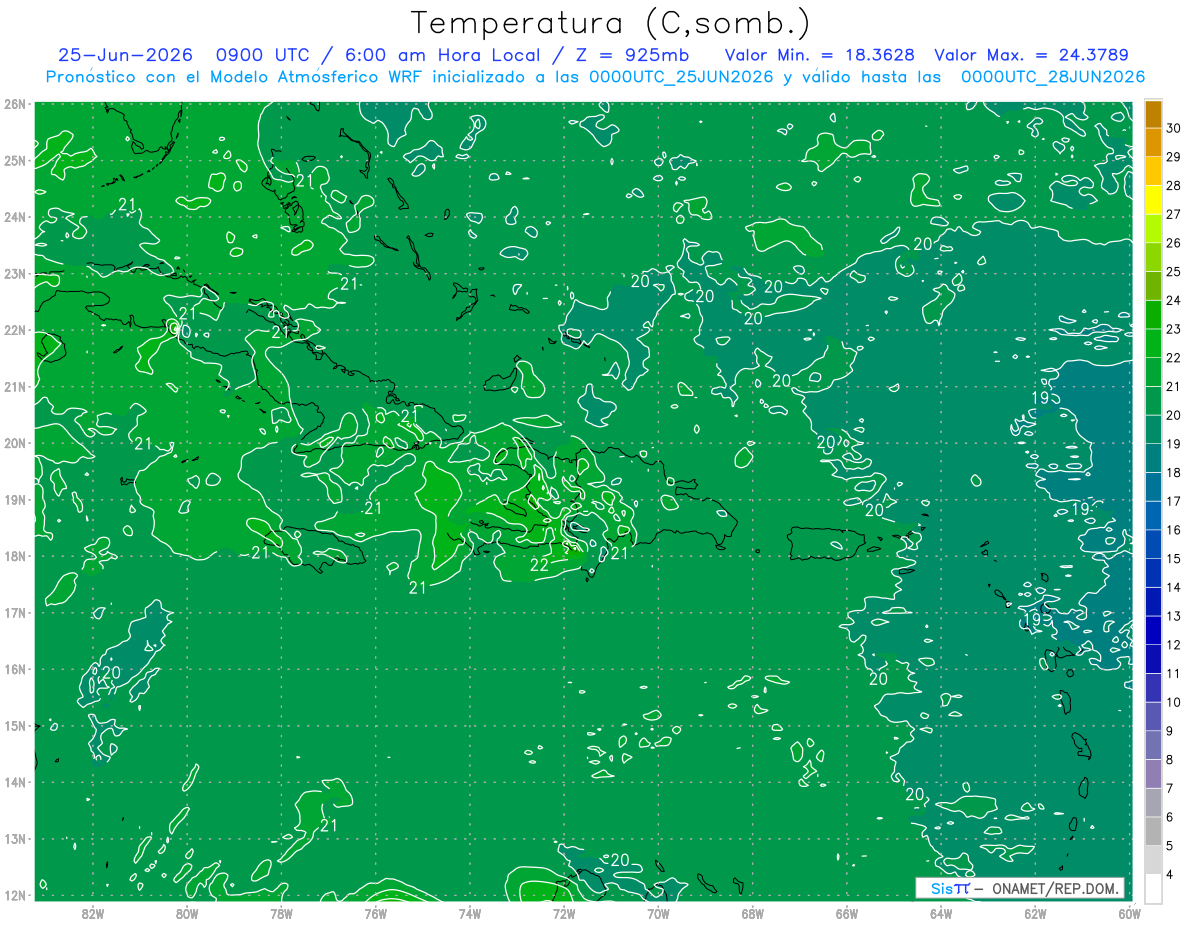Click the 'Valor Max. = 24.3789' value
The image size is (1200, 927).
pos(1031,55)
